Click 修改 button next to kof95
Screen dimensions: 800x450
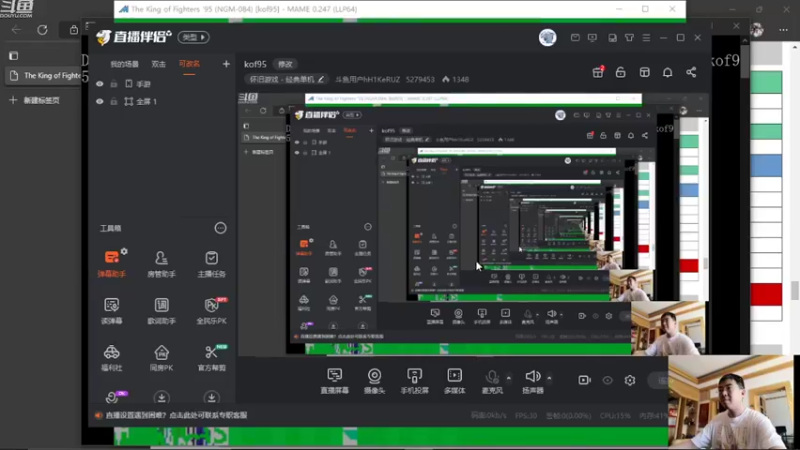(285, 64)
